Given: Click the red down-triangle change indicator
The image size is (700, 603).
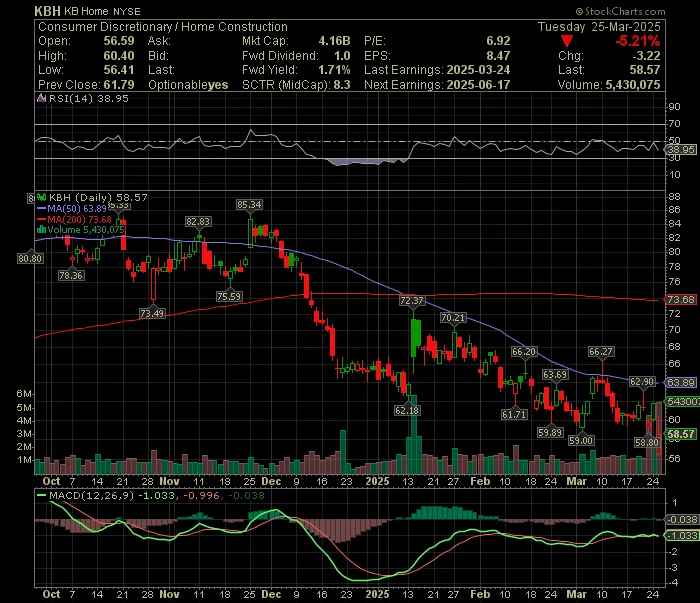Looking at the screenshot, I should coord(567,42).
